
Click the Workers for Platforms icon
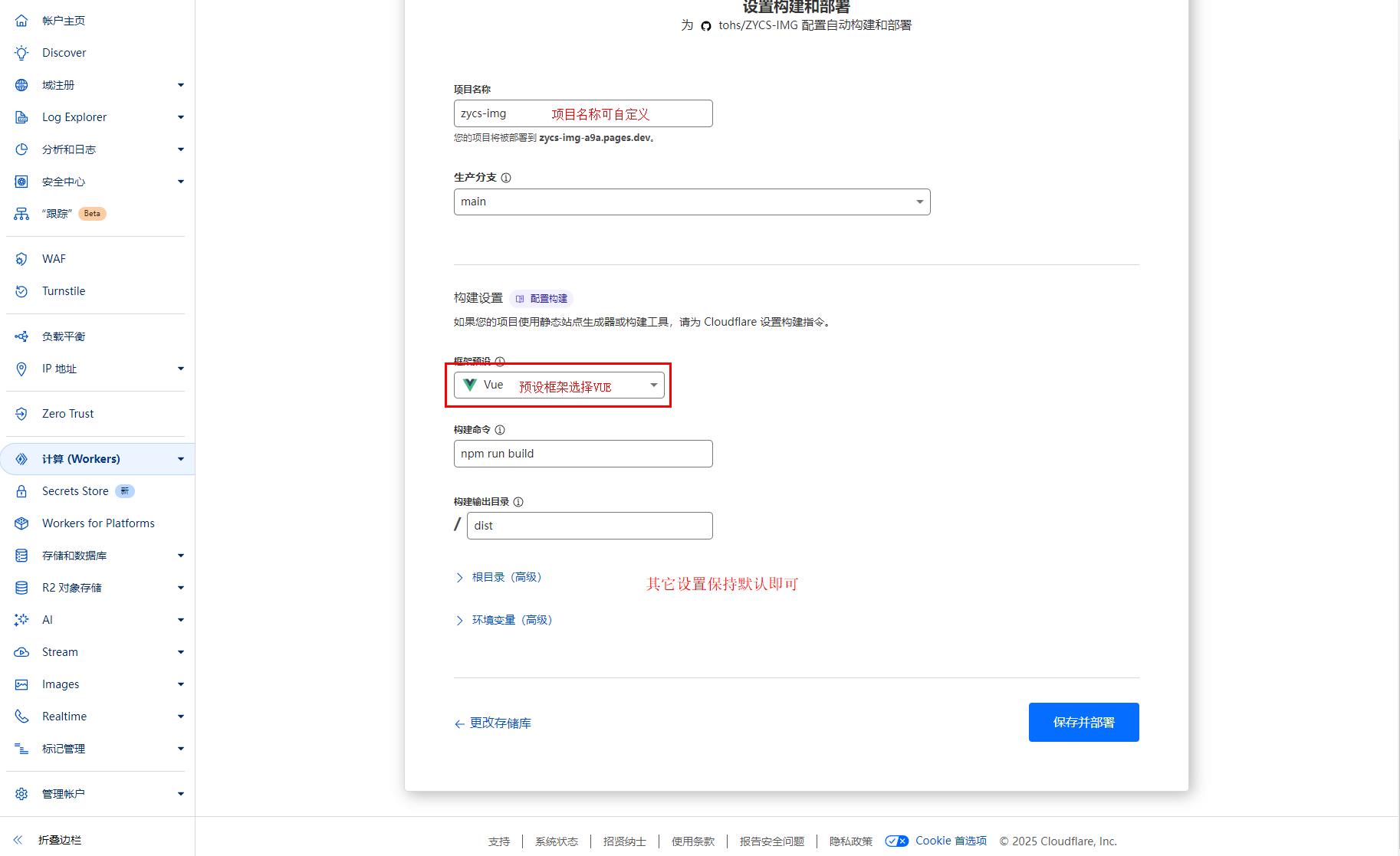[x=21, y=523]
